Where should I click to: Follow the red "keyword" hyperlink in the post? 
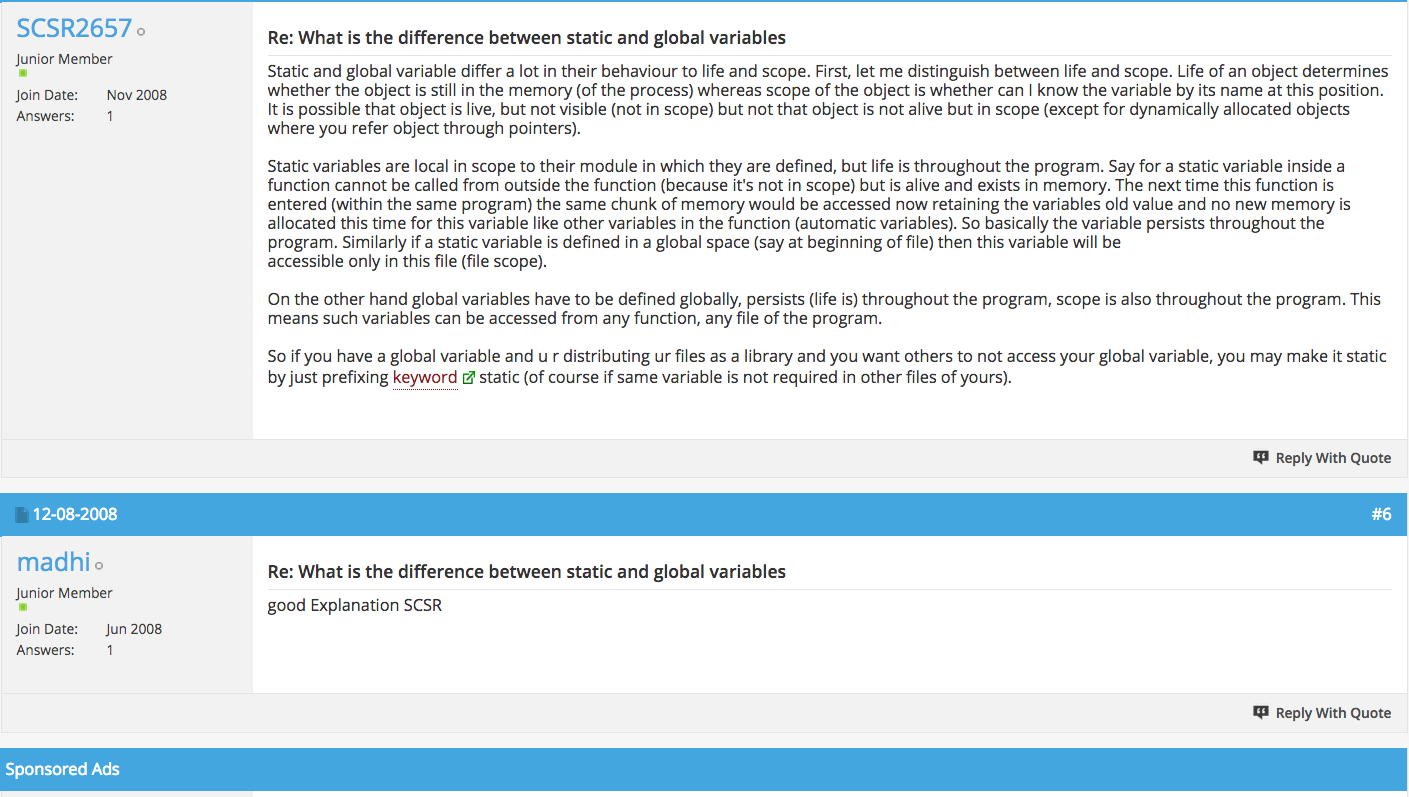click(425, 377)
